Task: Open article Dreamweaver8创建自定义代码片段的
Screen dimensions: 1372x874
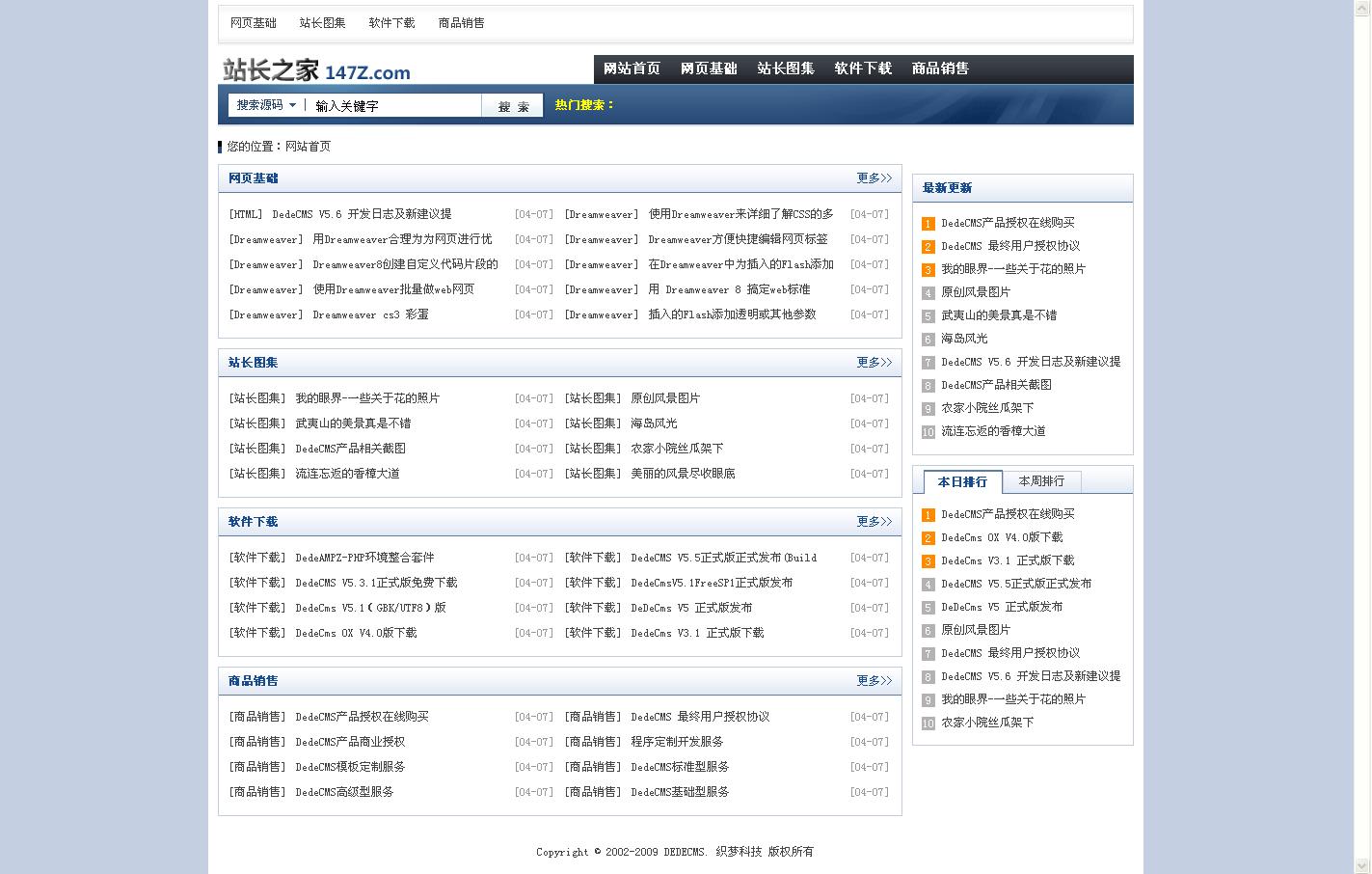Action: tap(405, 264)
